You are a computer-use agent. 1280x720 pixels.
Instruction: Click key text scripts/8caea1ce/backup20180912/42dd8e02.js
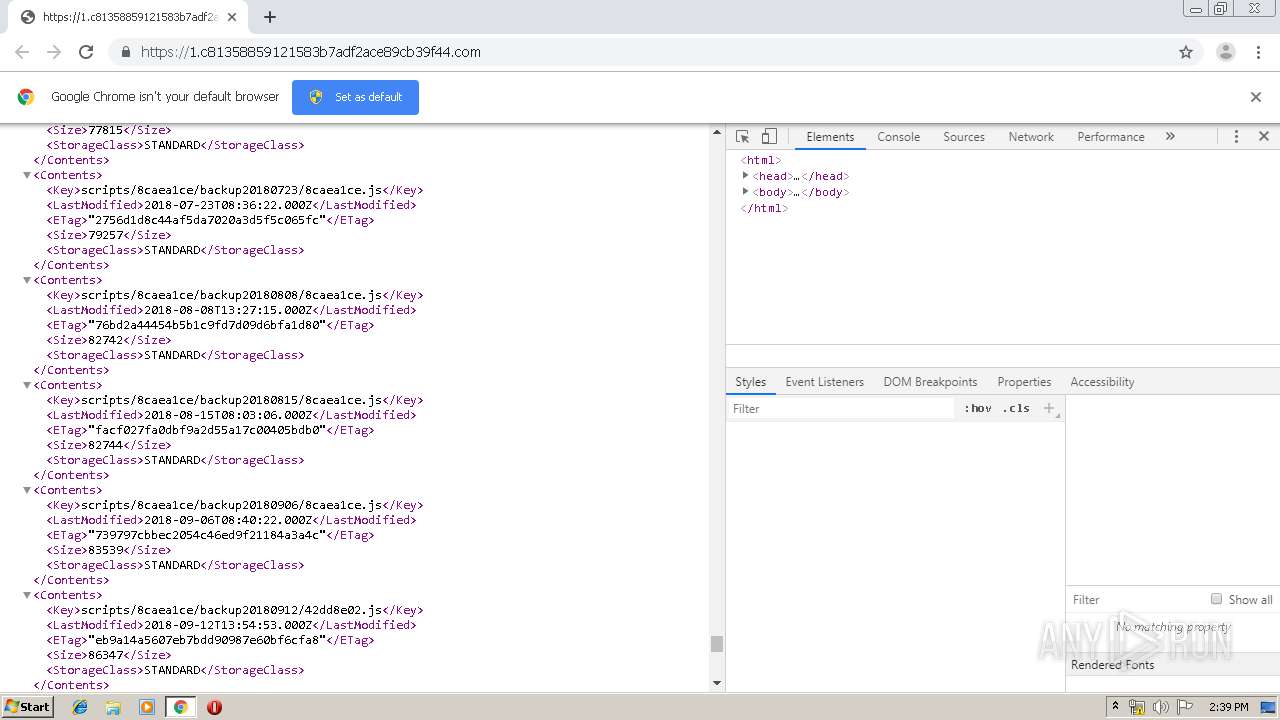coord(232,610)
